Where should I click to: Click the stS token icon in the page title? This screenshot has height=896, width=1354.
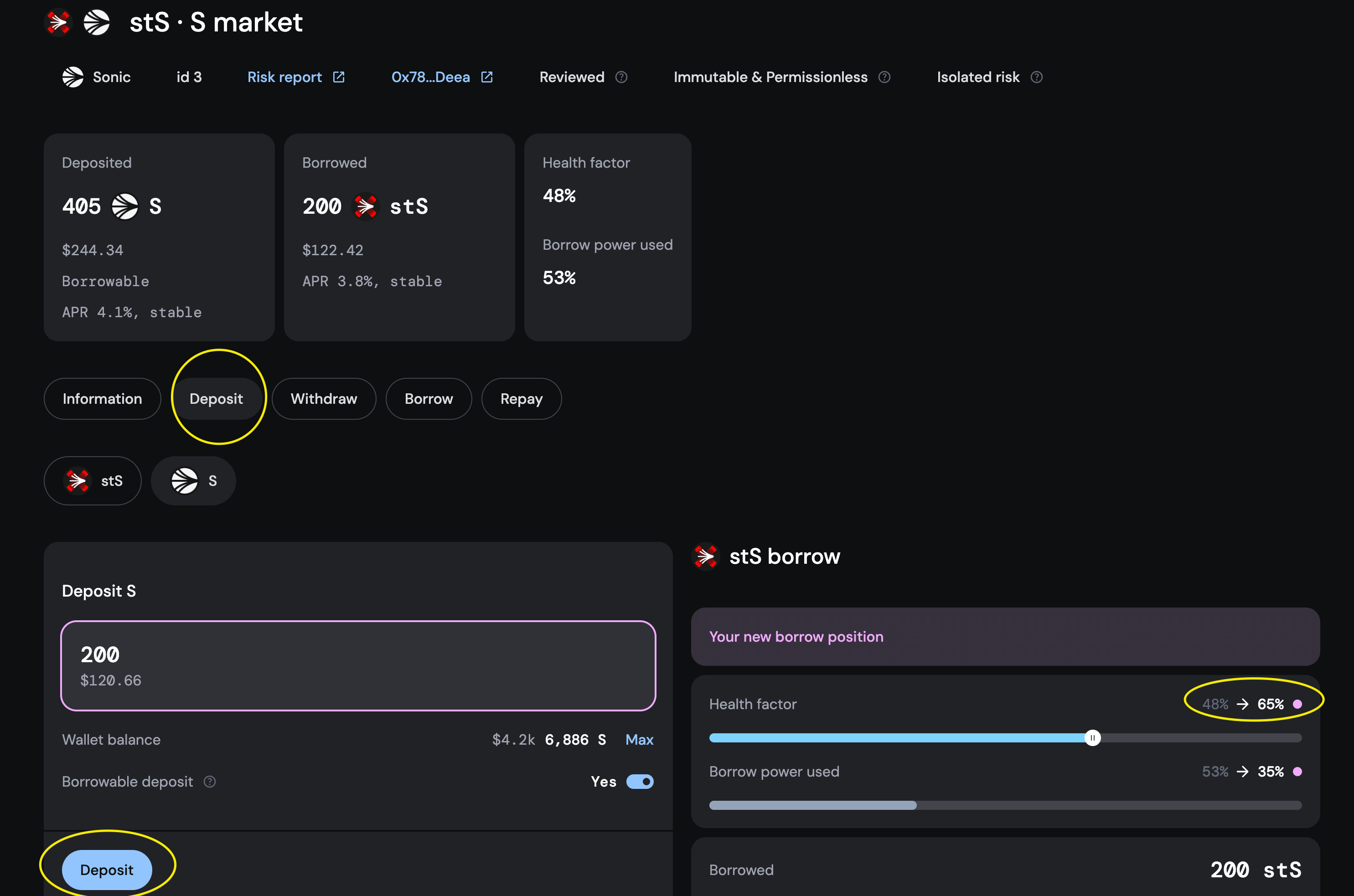(x=58, y=23)
